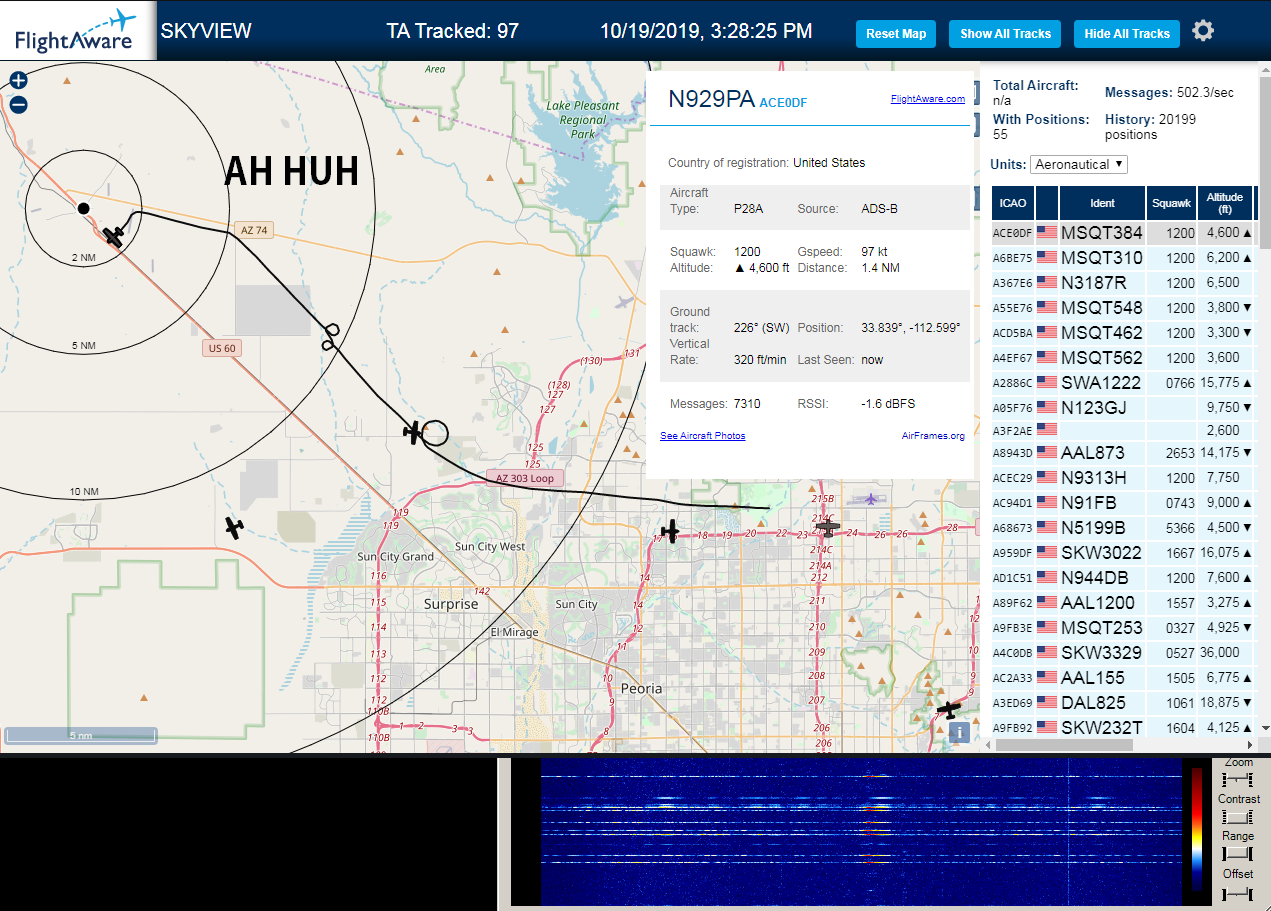Click the waterfall spectrum display
This screenshot has width=1271, height=911.
click(x=861, y=832)
